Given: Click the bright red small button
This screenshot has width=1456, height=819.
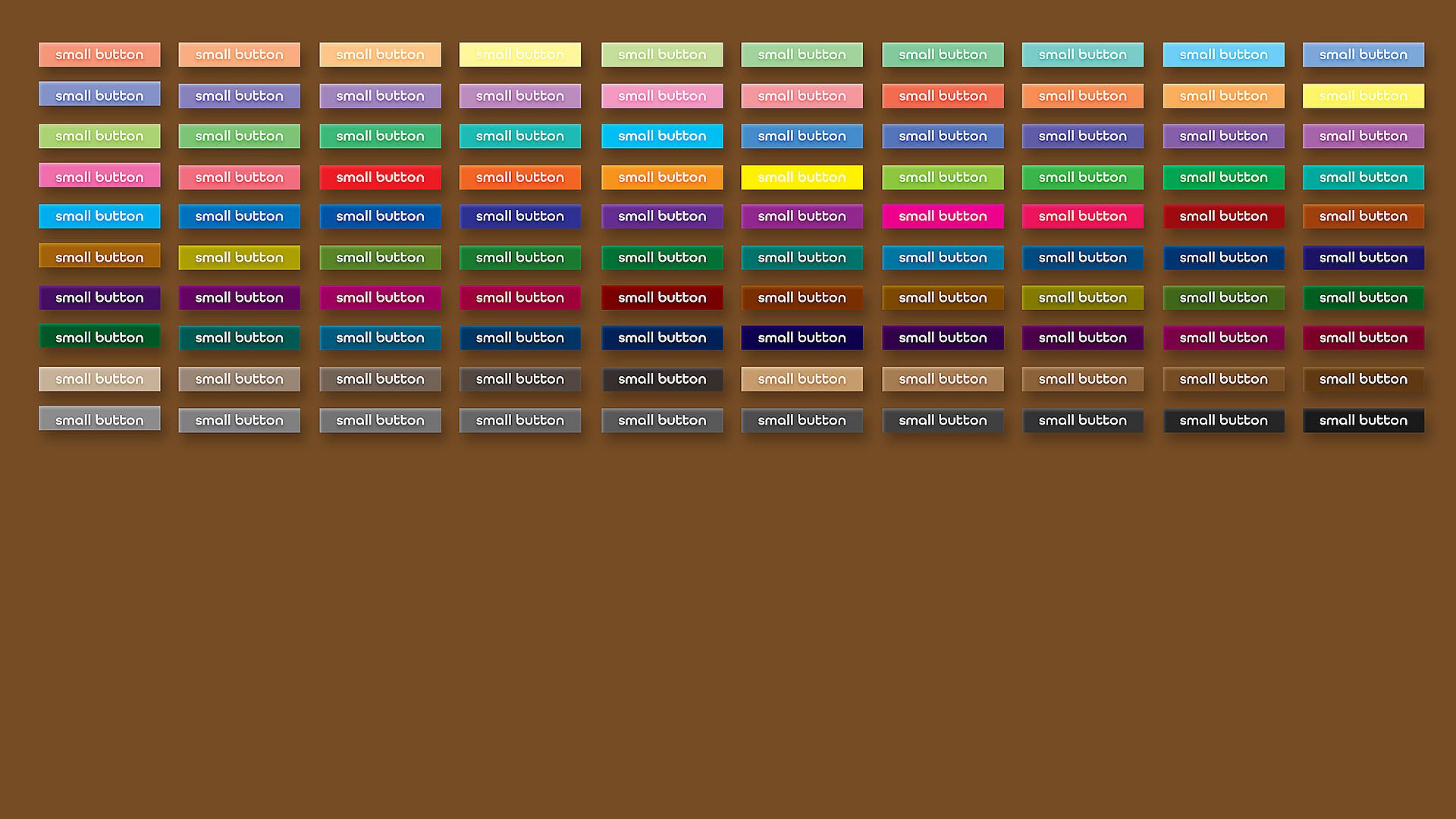Looking at the screenshot, I should pyautogui.click(x=380, y=177).
